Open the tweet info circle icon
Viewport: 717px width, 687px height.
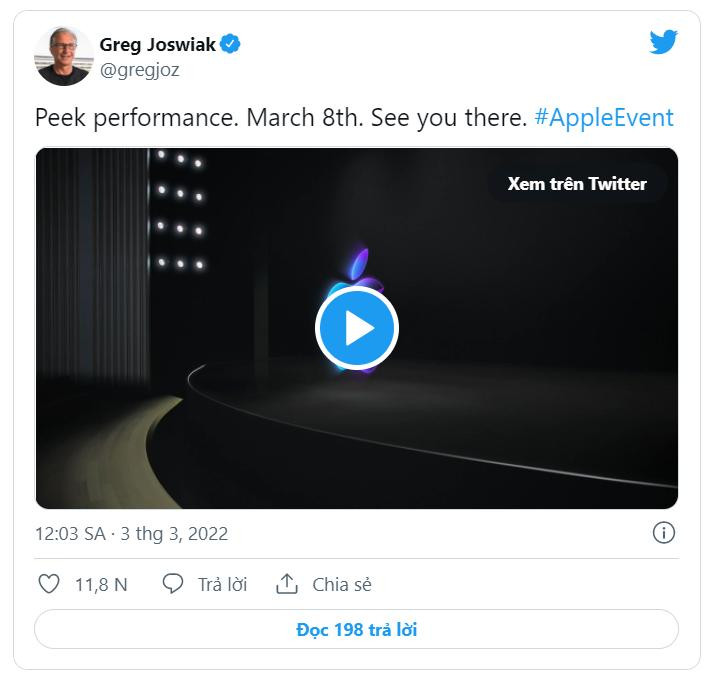pyautogui.click(x=663, y=532)
